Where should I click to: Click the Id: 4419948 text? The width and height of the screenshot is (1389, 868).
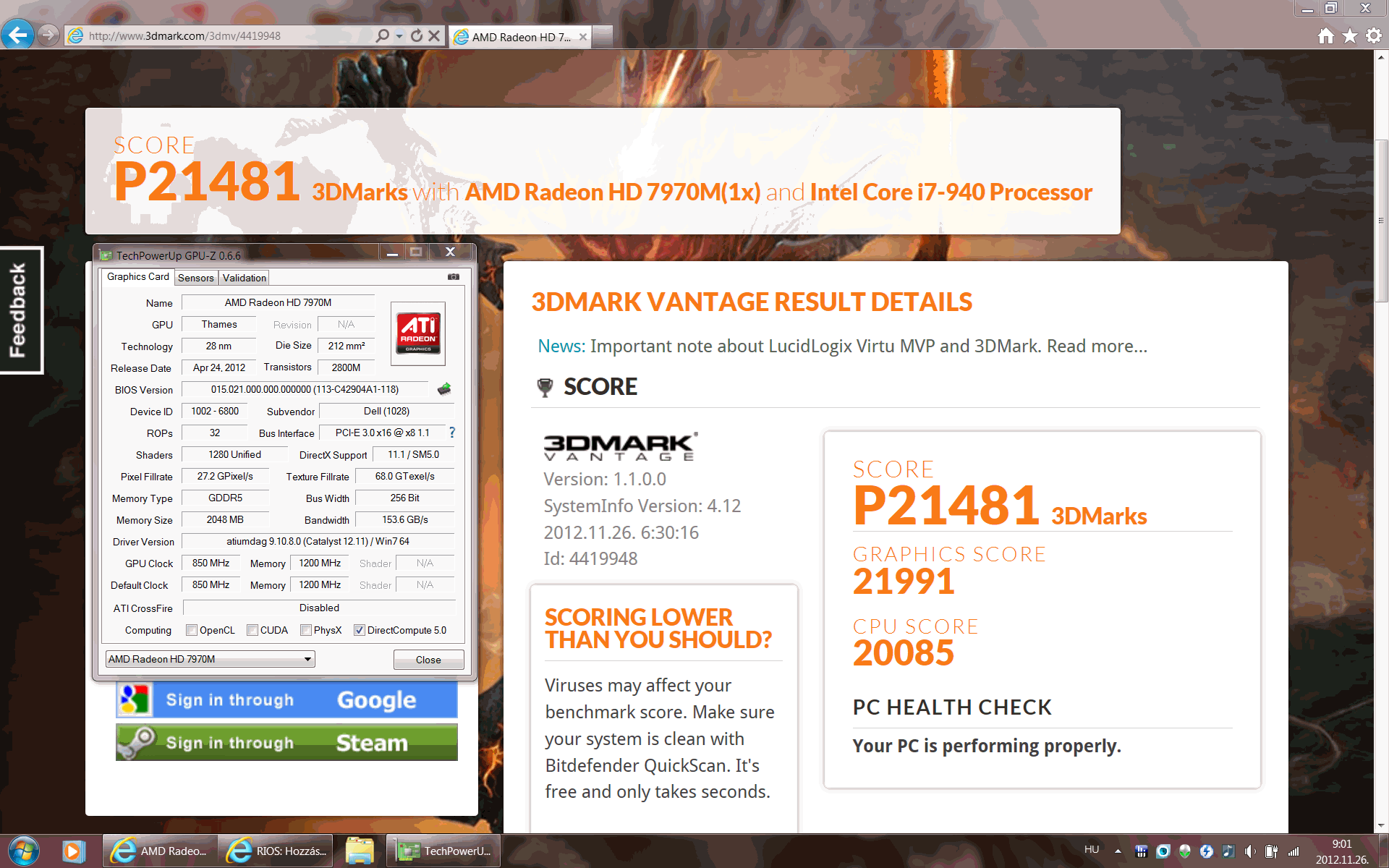click(590, 558)
